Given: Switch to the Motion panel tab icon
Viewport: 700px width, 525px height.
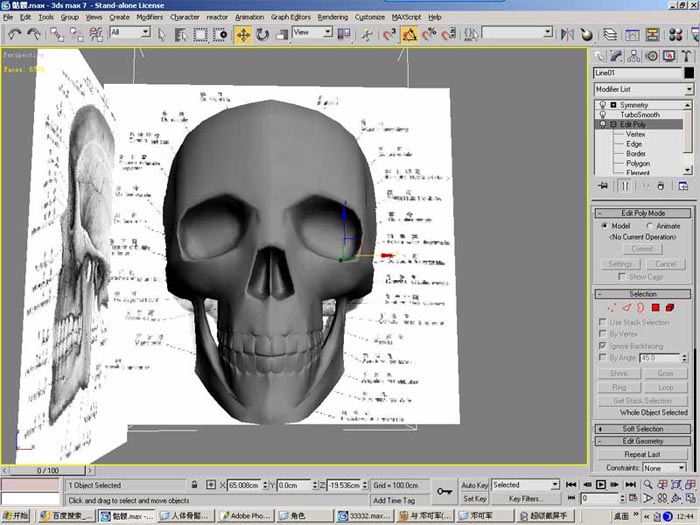Looking at the screenshot, I should [651, 56].
